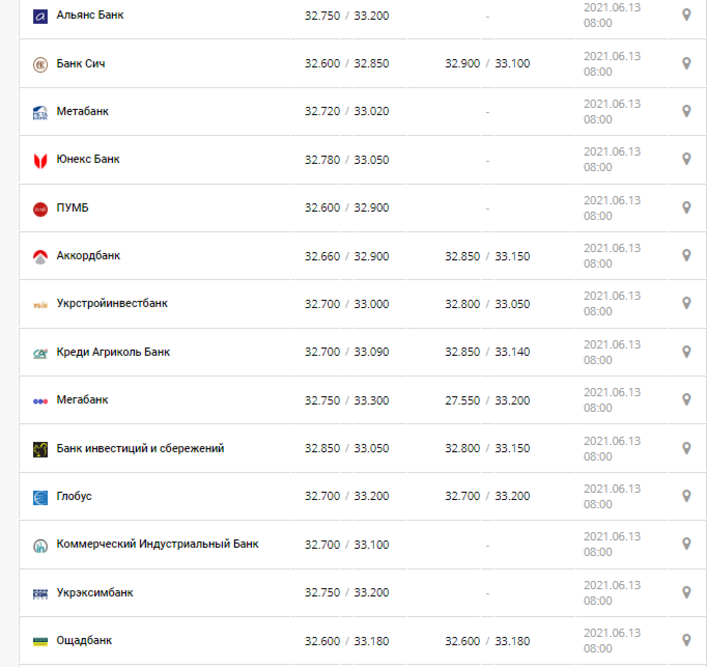Select Банк Сич card rate 32.900 / 33.100
Screen dimensions: 707x667
[487, 63]
